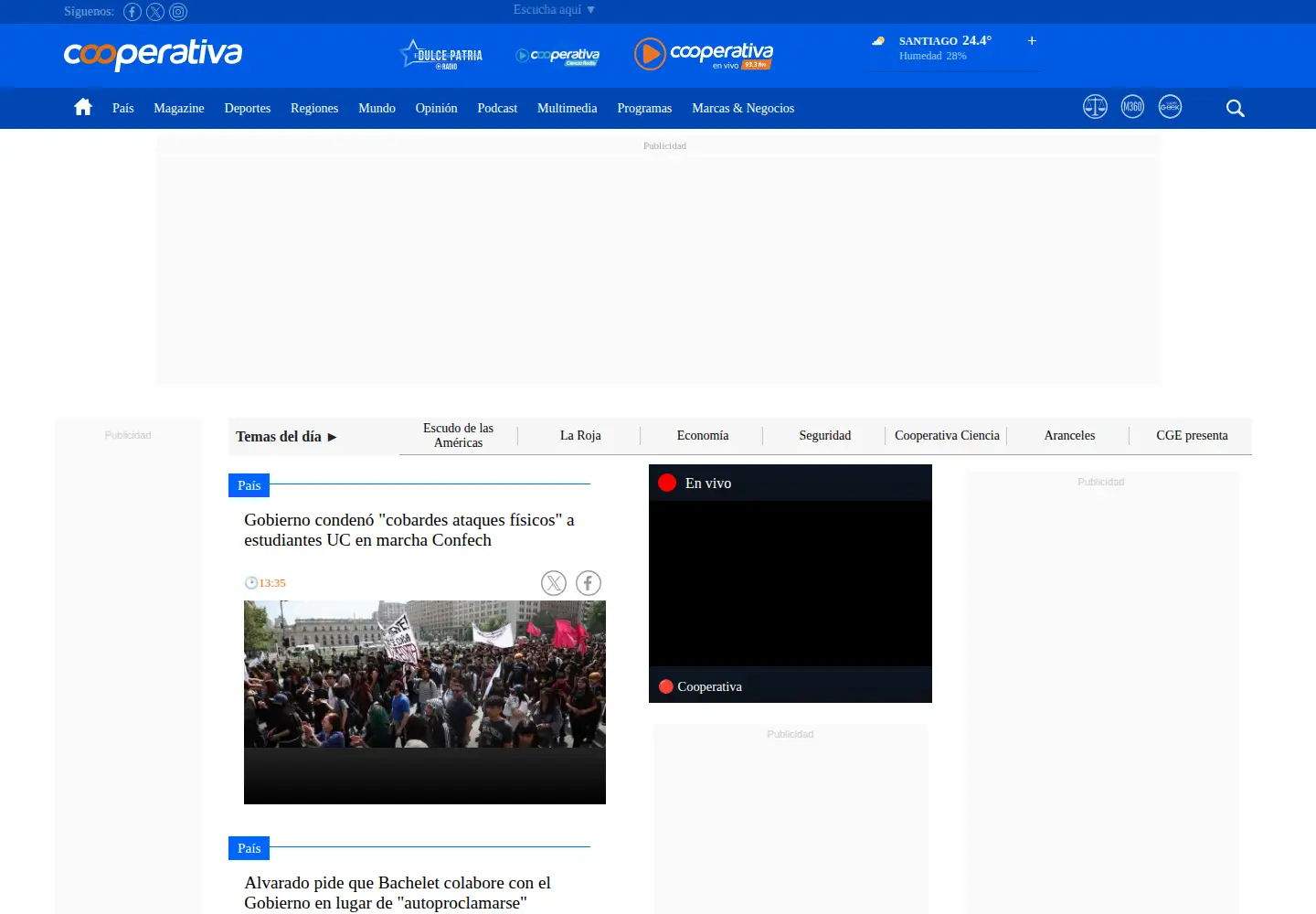Open the Alvarado pide que Bachelet headline

[398, 893]
